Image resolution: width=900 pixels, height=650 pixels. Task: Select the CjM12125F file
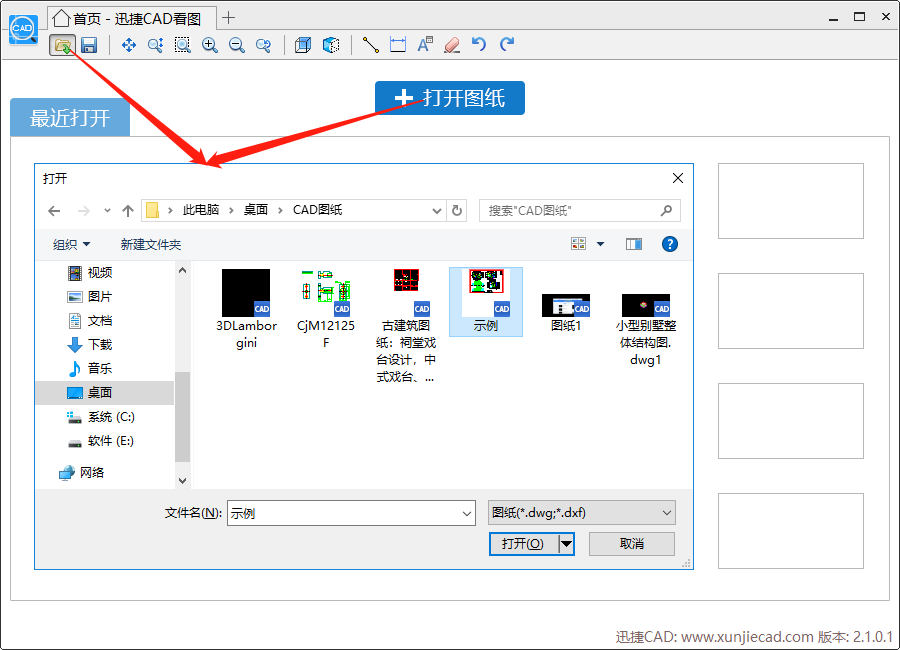[x=326, y=309]
